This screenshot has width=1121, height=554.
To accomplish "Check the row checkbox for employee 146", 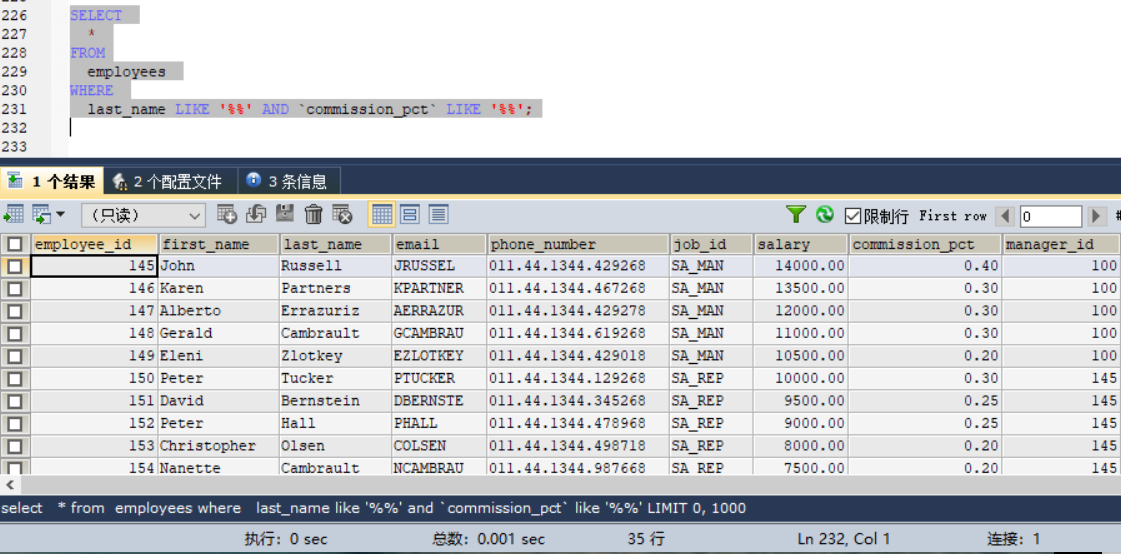I will [15, 289].
